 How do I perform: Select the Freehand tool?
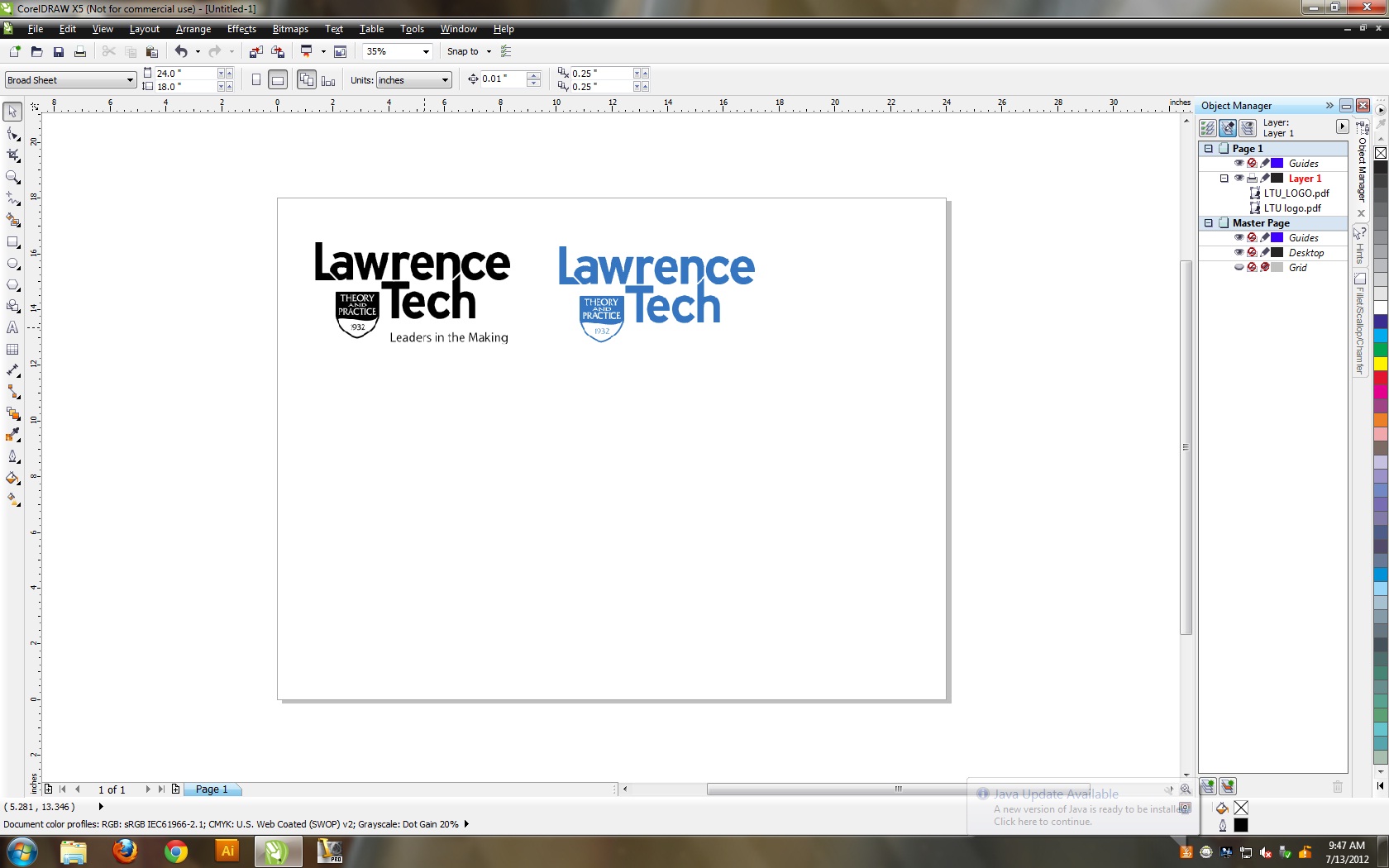point(12,198)
